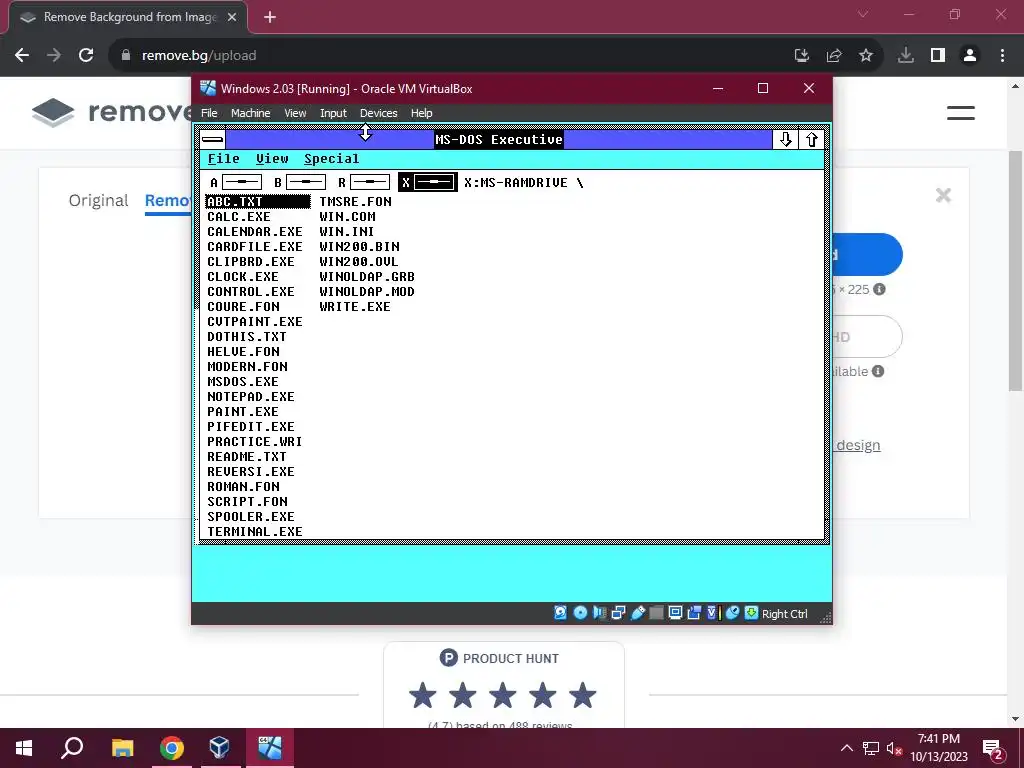Open VirtualBox Machine menu
This screenshot has width=1024, height=768.
(250, 113)
